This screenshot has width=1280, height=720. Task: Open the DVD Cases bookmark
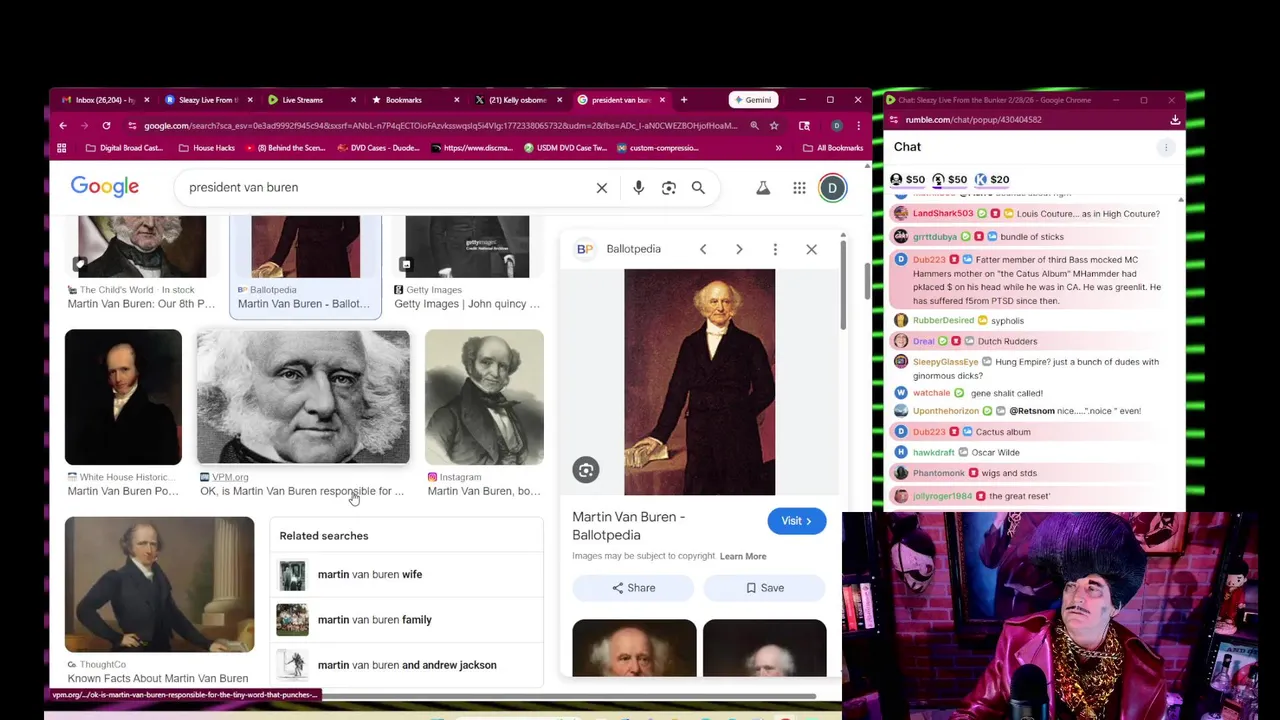click(x=378, y=148)
